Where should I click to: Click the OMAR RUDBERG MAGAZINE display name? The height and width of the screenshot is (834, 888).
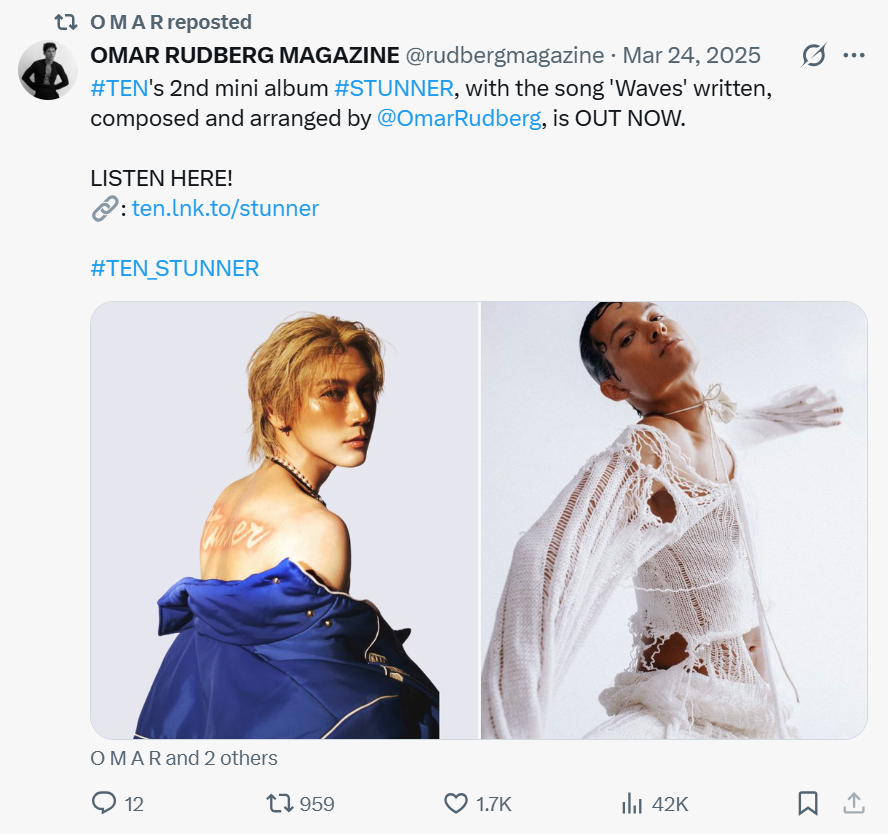(245, 55)
